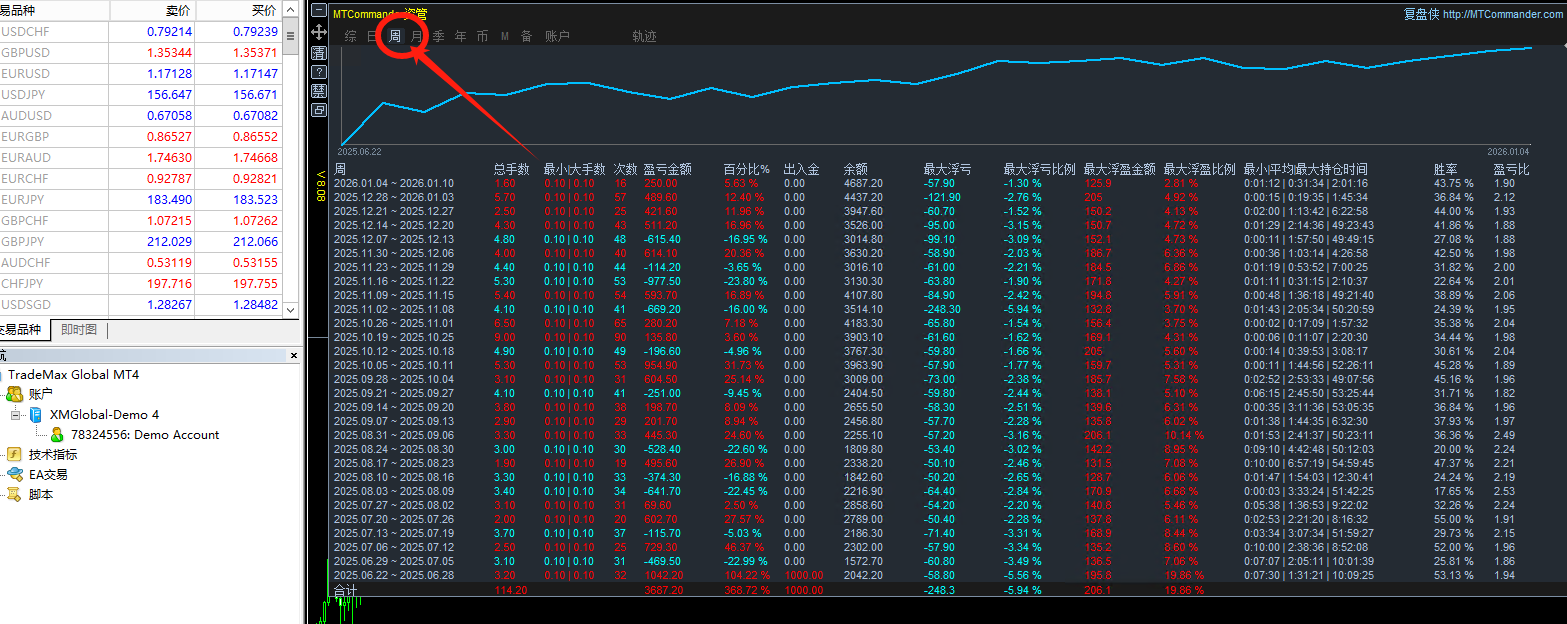This screenshot has height=624, width=1567.
Task: Click the 百分比% column header
Action: pyautogui.click(x=747, y=169)
